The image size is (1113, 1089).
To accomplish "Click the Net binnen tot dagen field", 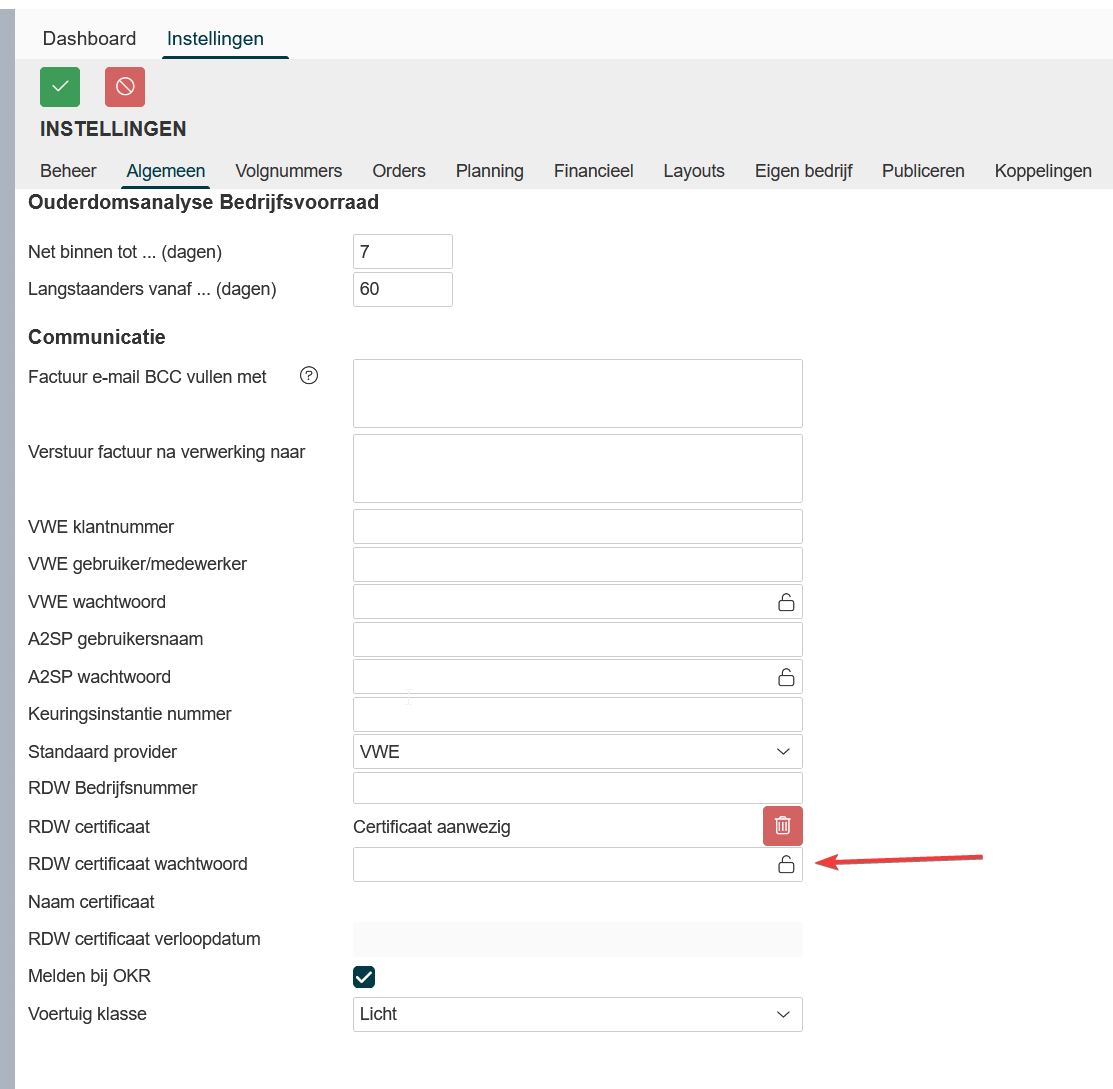I will point(402,252).
